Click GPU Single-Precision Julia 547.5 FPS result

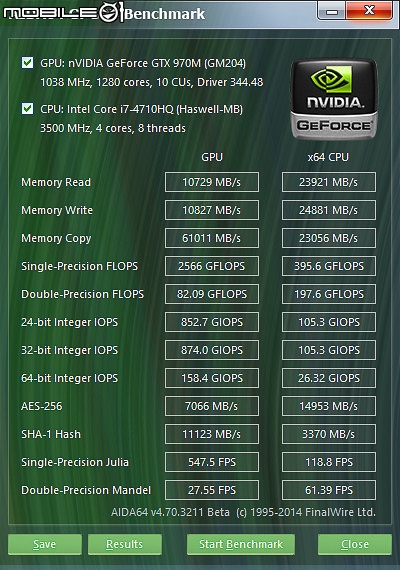click(212, 462)
